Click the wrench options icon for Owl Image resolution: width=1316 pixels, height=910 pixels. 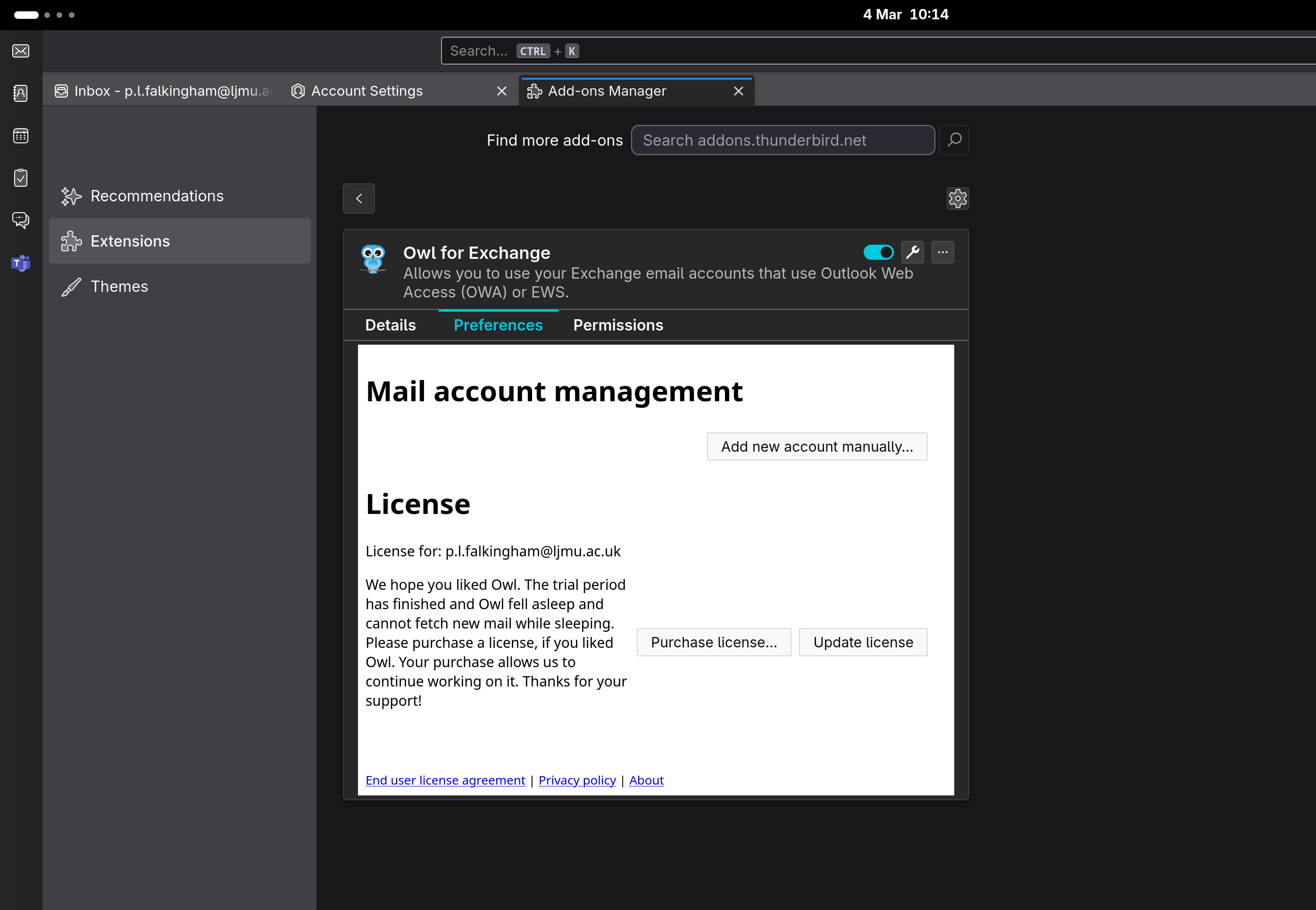tap(913, 252)
